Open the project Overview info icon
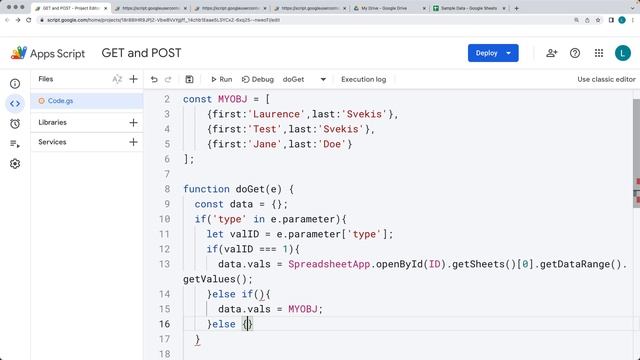Screen dimensions: 640x360 (15, 84)
